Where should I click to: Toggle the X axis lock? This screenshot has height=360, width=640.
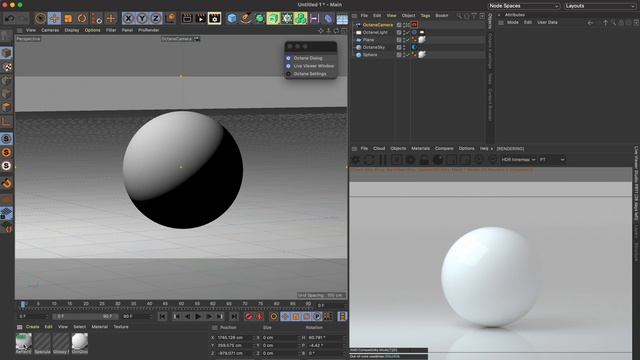click(x=128, y=18)
